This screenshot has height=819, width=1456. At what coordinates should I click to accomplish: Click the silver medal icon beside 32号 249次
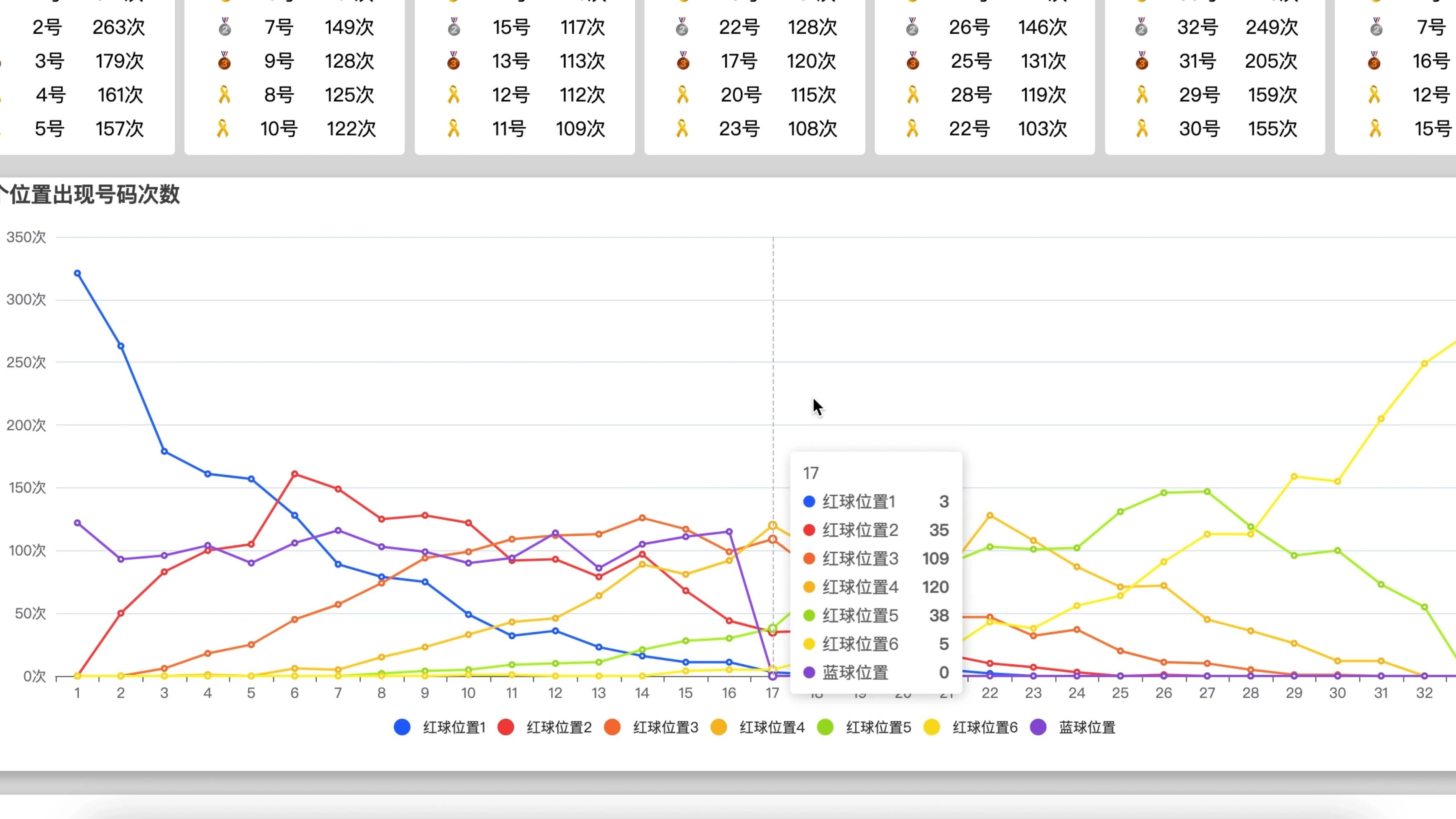1142,27
